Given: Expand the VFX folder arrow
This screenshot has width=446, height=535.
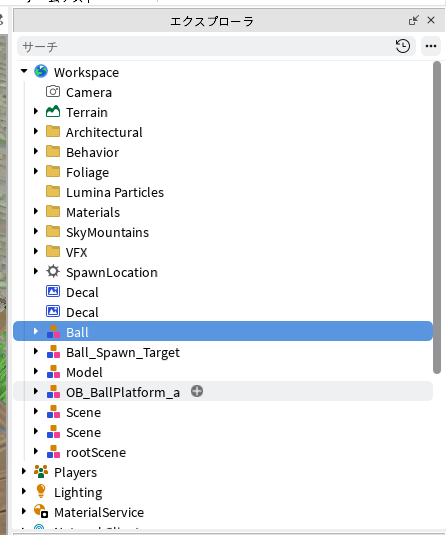Looking at the screenshot, I should [x=36, y=251].
